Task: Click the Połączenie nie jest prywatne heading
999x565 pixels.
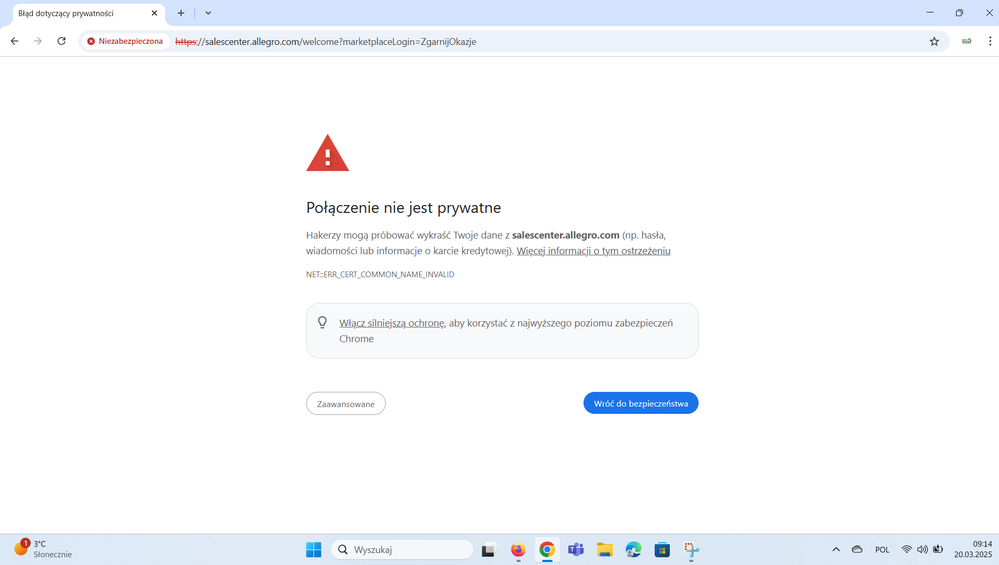Action: coord(403,208)
